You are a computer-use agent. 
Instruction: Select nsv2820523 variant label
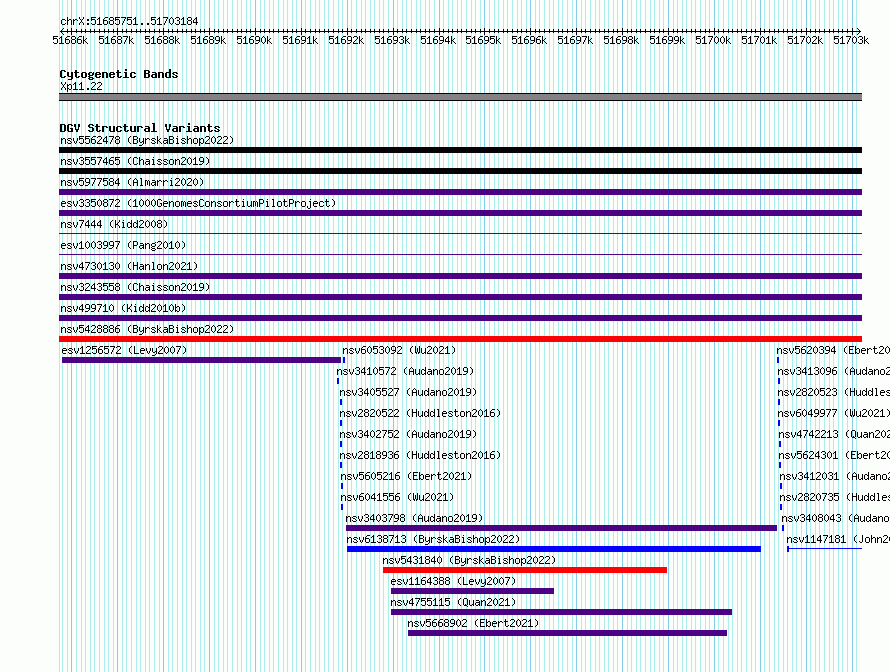[834, 392]
